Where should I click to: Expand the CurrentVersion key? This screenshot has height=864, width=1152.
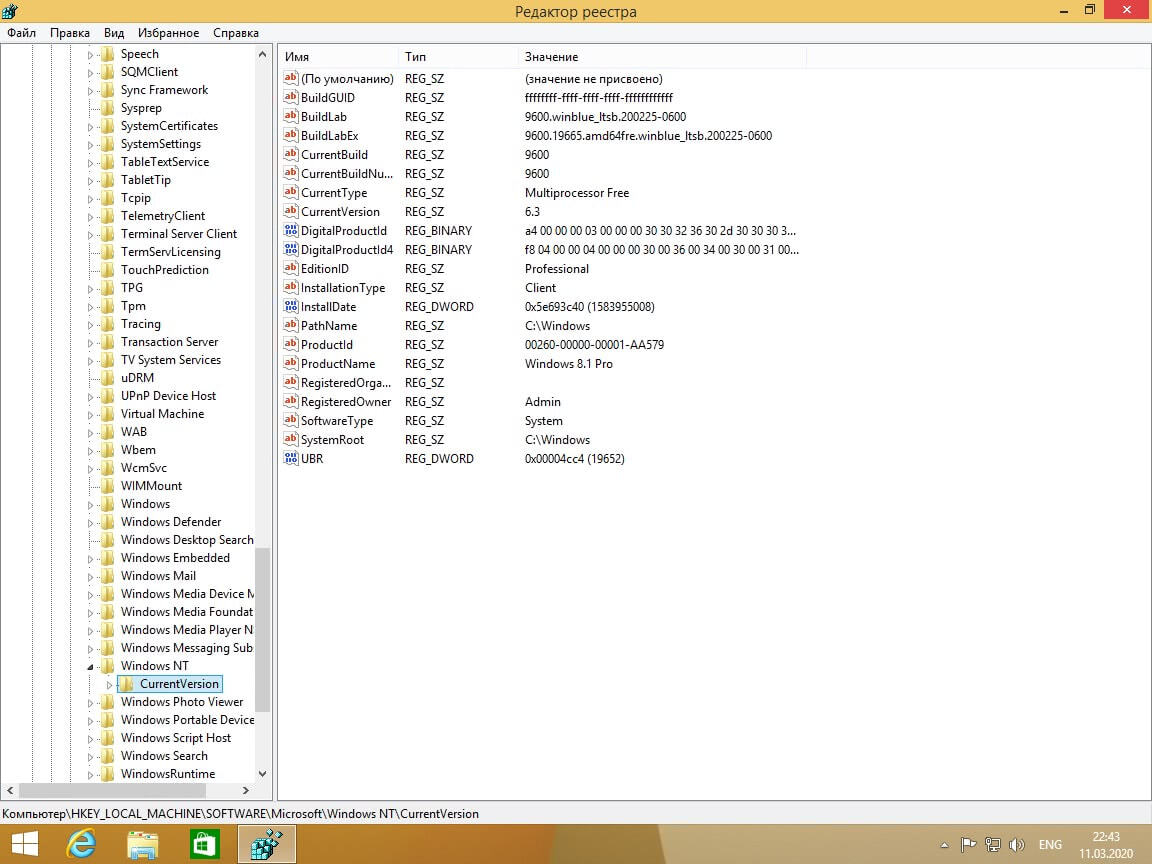click(x=110, y=685)
